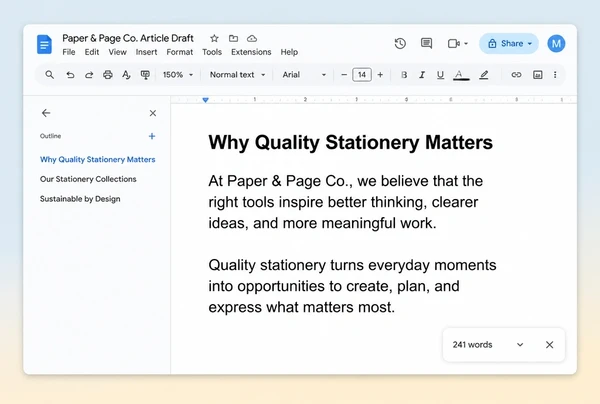Click the outline back arrow

coord(46,113)
